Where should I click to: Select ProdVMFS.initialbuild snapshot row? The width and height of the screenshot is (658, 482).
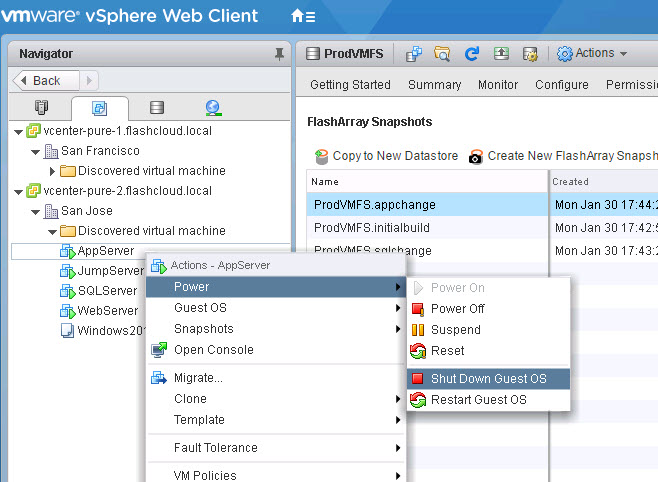tap(482, 228)
